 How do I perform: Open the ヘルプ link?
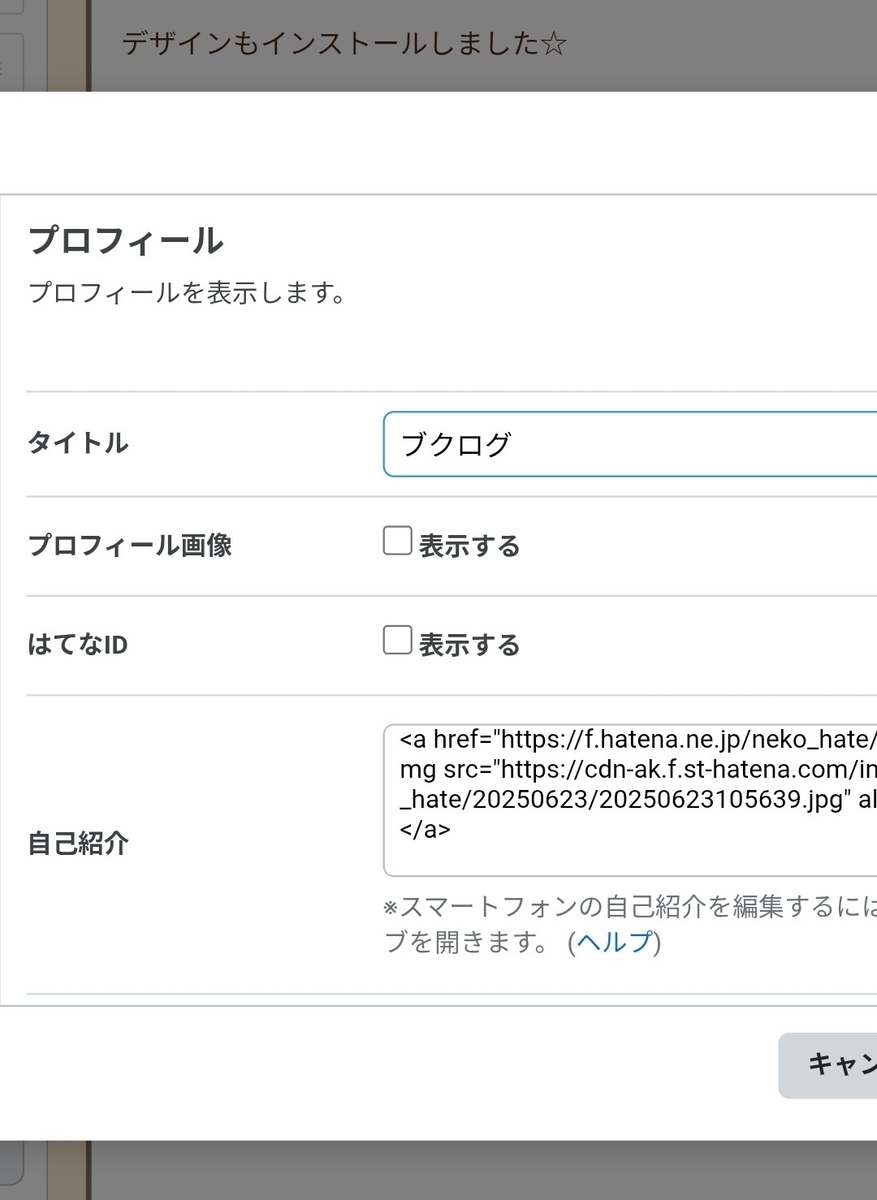[x=614, y=942]
